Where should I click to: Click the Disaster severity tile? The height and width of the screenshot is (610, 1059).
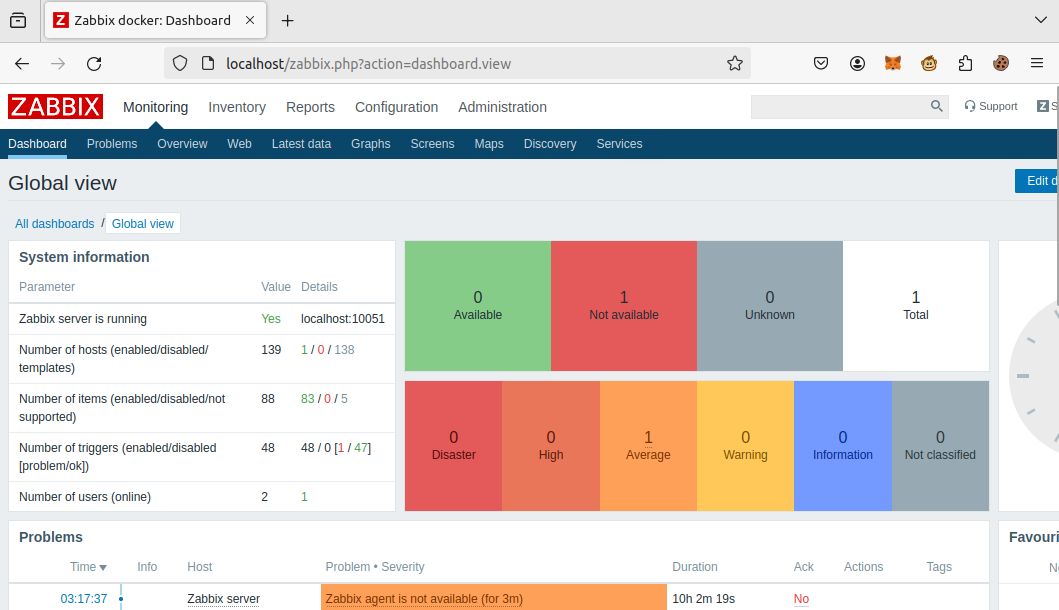pyautogui.click(x=453, y=446)
